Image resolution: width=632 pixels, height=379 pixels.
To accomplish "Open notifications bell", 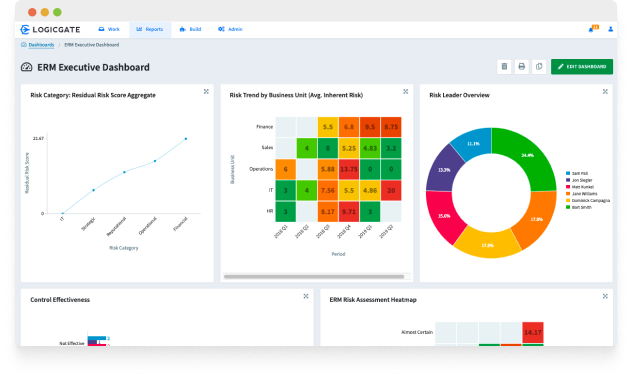I will pyautogui.click(x=592, y=29).
